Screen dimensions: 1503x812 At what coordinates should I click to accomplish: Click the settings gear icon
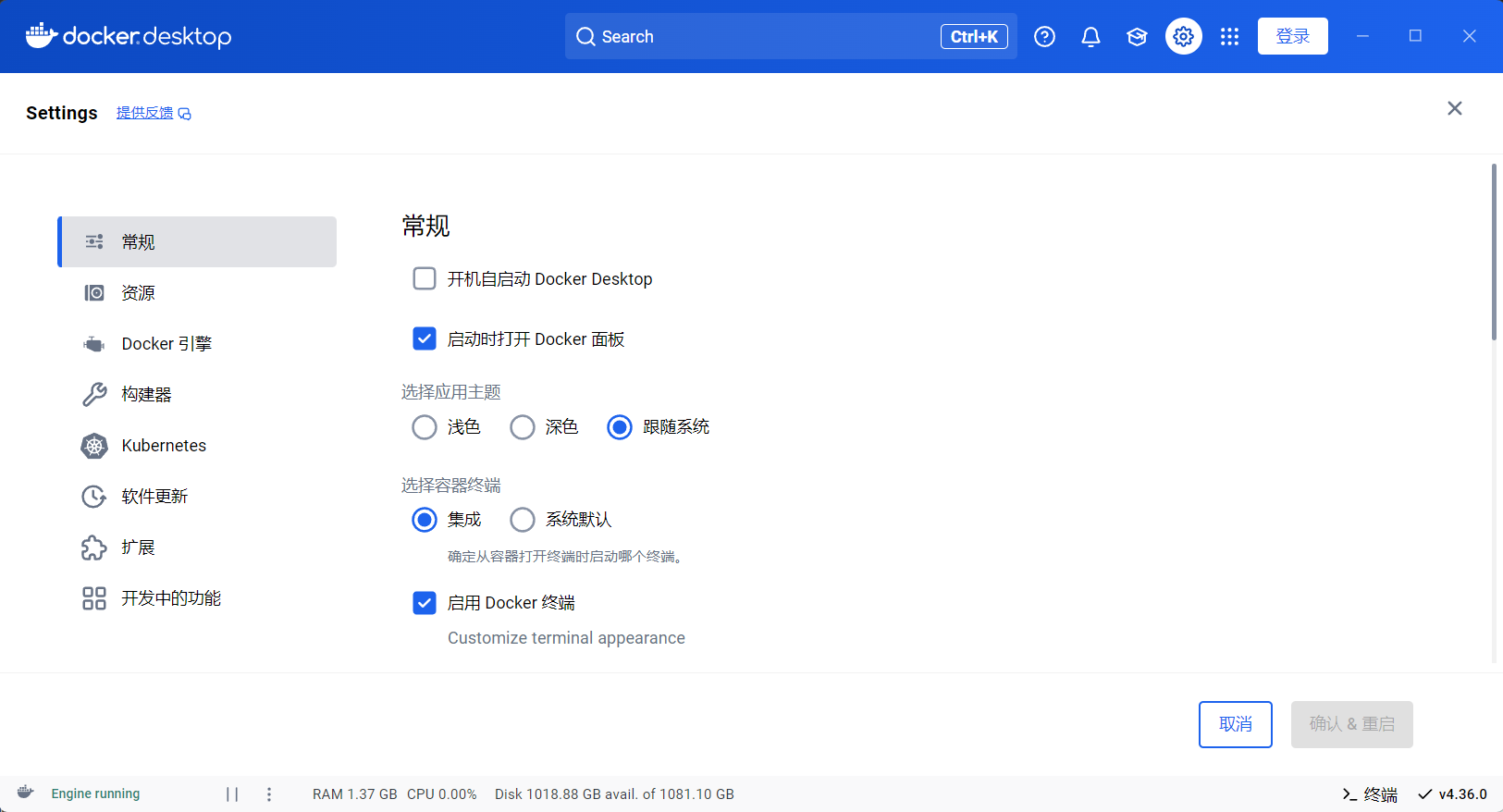tap(1183, 37)
